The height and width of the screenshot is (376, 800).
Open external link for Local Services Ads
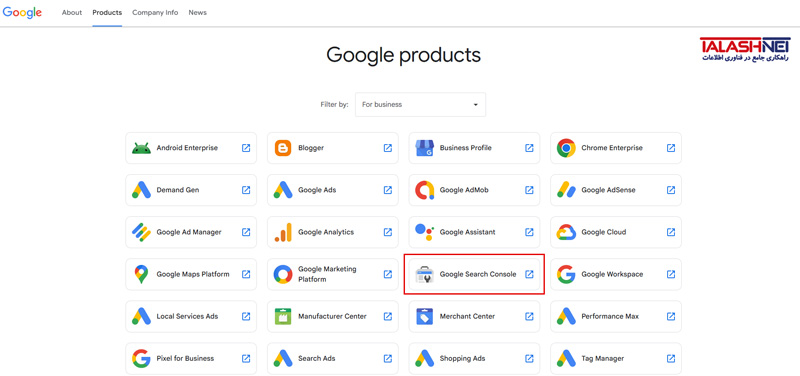pos(246,316)
